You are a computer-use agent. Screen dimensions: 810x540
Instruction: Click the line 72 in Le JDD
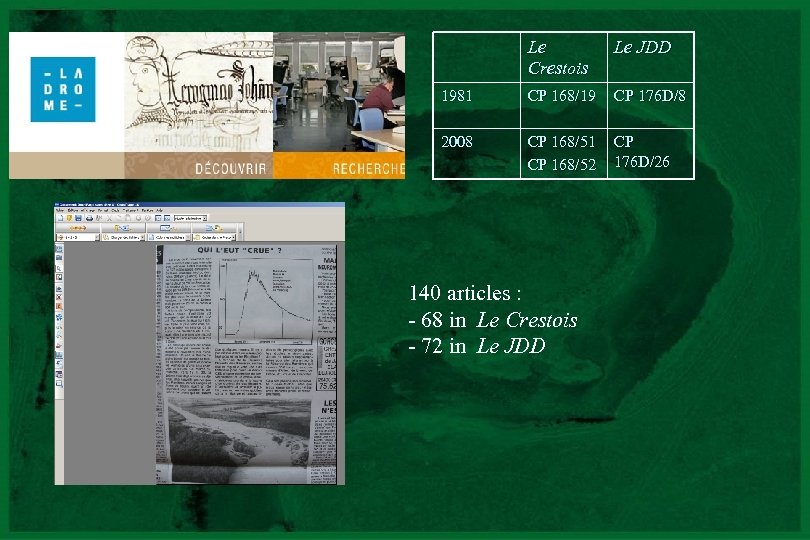click(477, 346)
